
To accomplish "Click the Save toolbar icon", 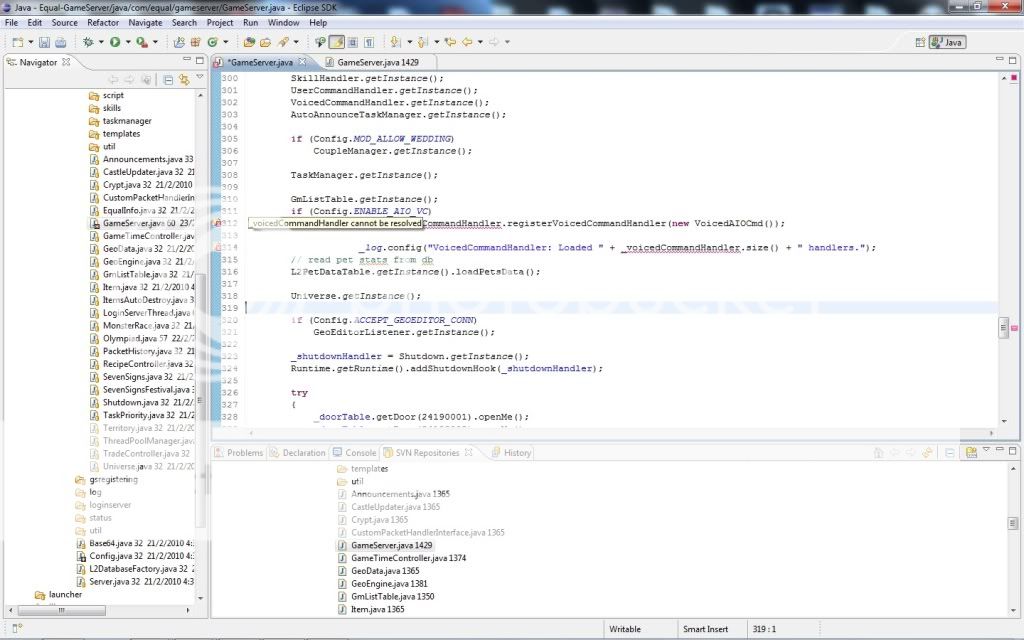I will click(45, 42).
